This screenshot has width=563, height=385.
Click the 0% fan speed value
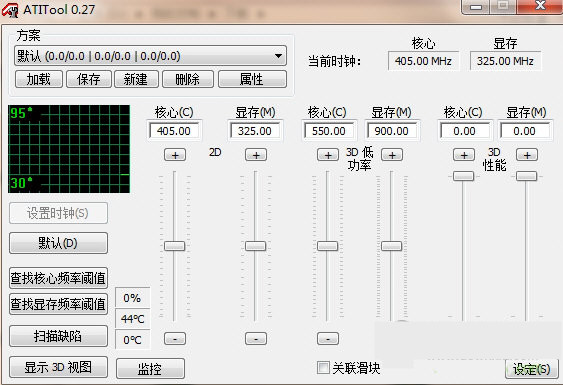tap(132, 298)
